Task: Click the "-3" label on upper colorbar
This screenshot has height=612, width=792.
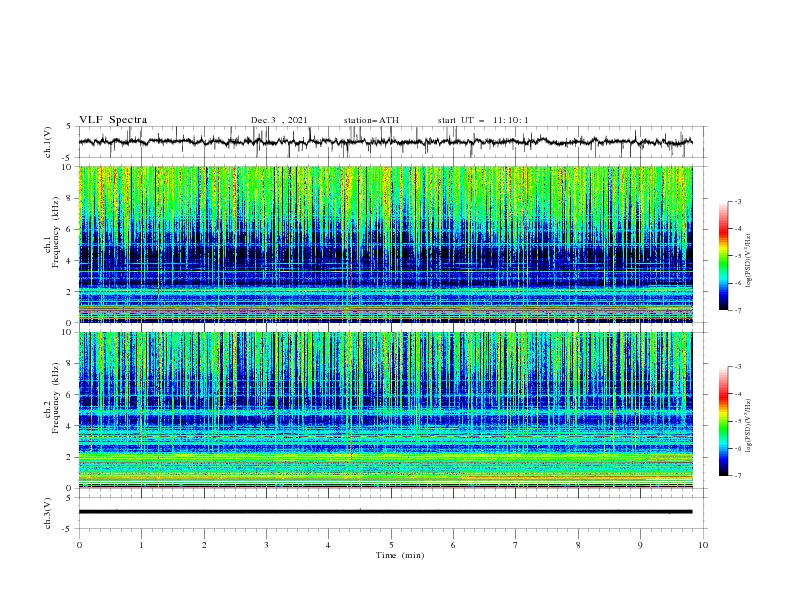Action: pos(737,201)
